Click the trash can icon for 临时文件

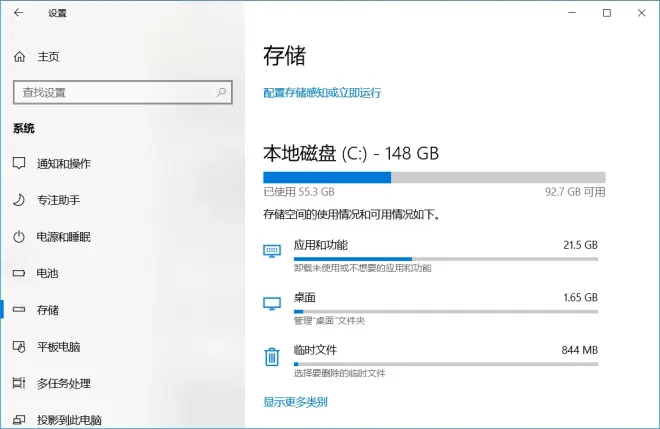272,357
